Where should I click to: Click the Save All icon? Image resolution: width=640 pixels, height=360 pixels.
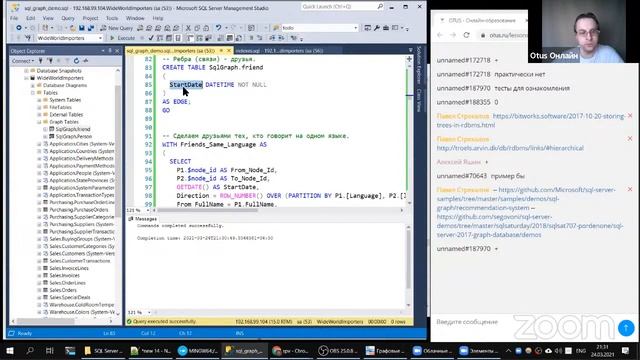(91, 28)
